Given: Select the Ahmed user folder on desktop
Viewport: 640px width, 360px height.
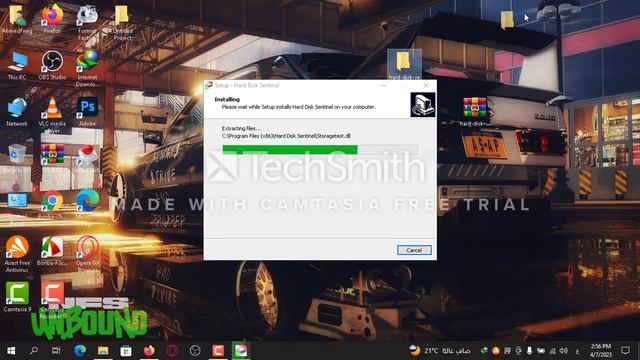Looking at the screenshot, I should pyautogui.click(x=17, y=20).
